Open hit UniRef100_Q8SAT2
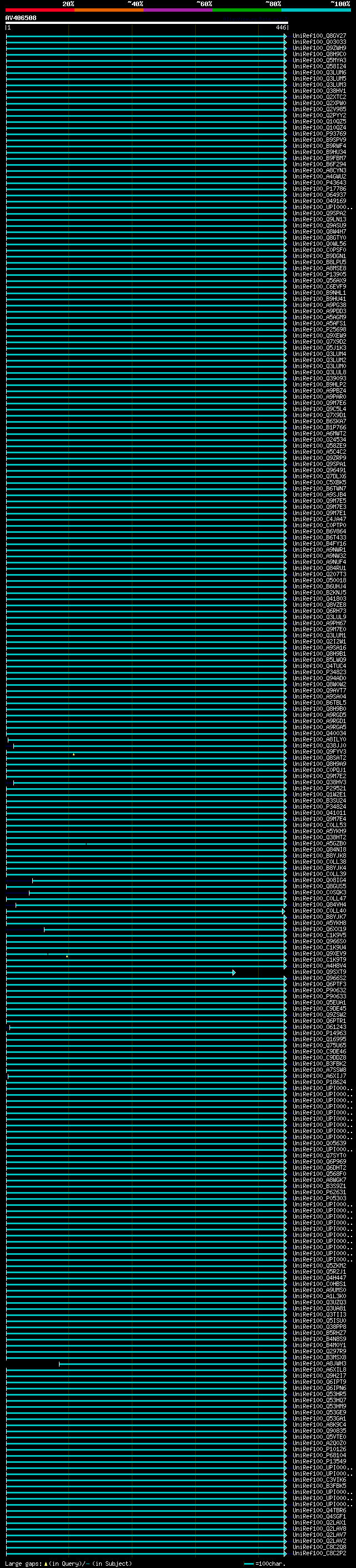This screenshot has width=356, height=1568. coord(319,758)
